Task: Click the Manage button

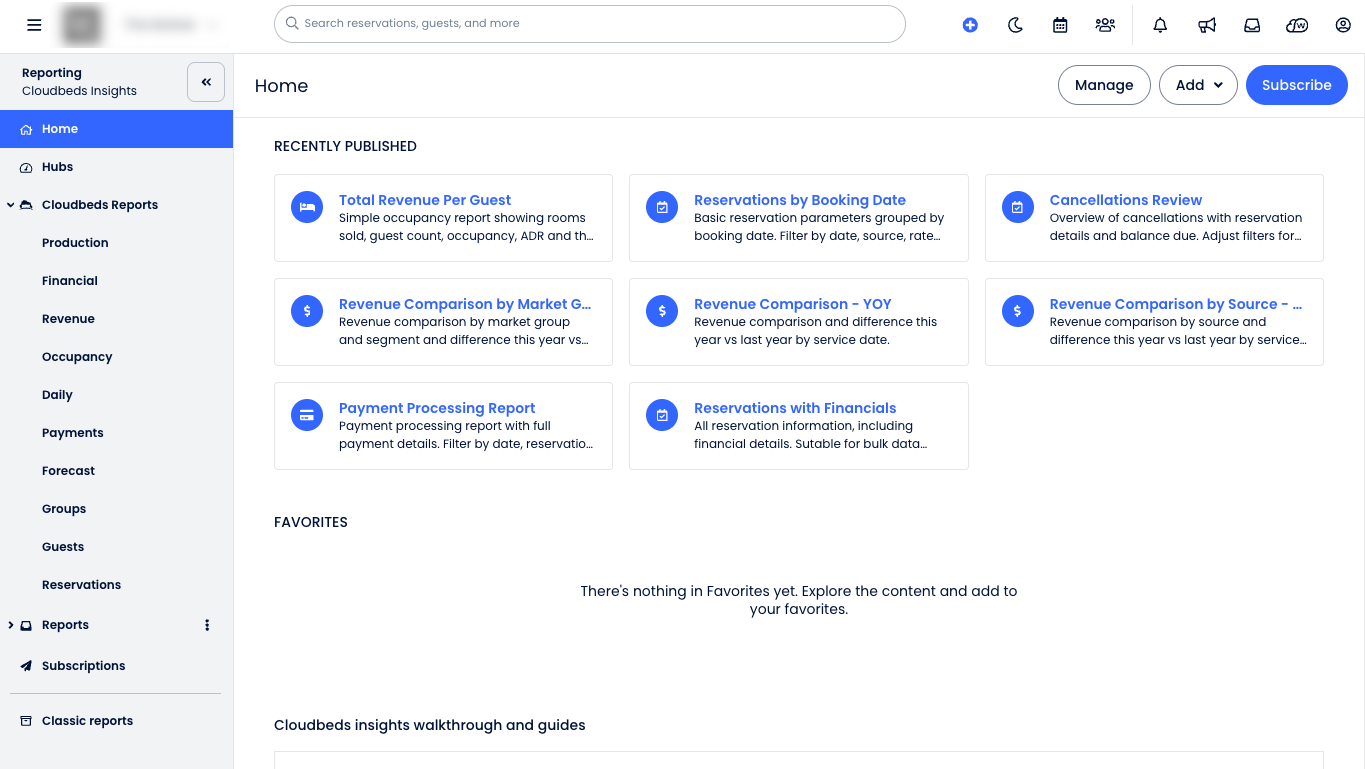Action: pos(1104,85)
